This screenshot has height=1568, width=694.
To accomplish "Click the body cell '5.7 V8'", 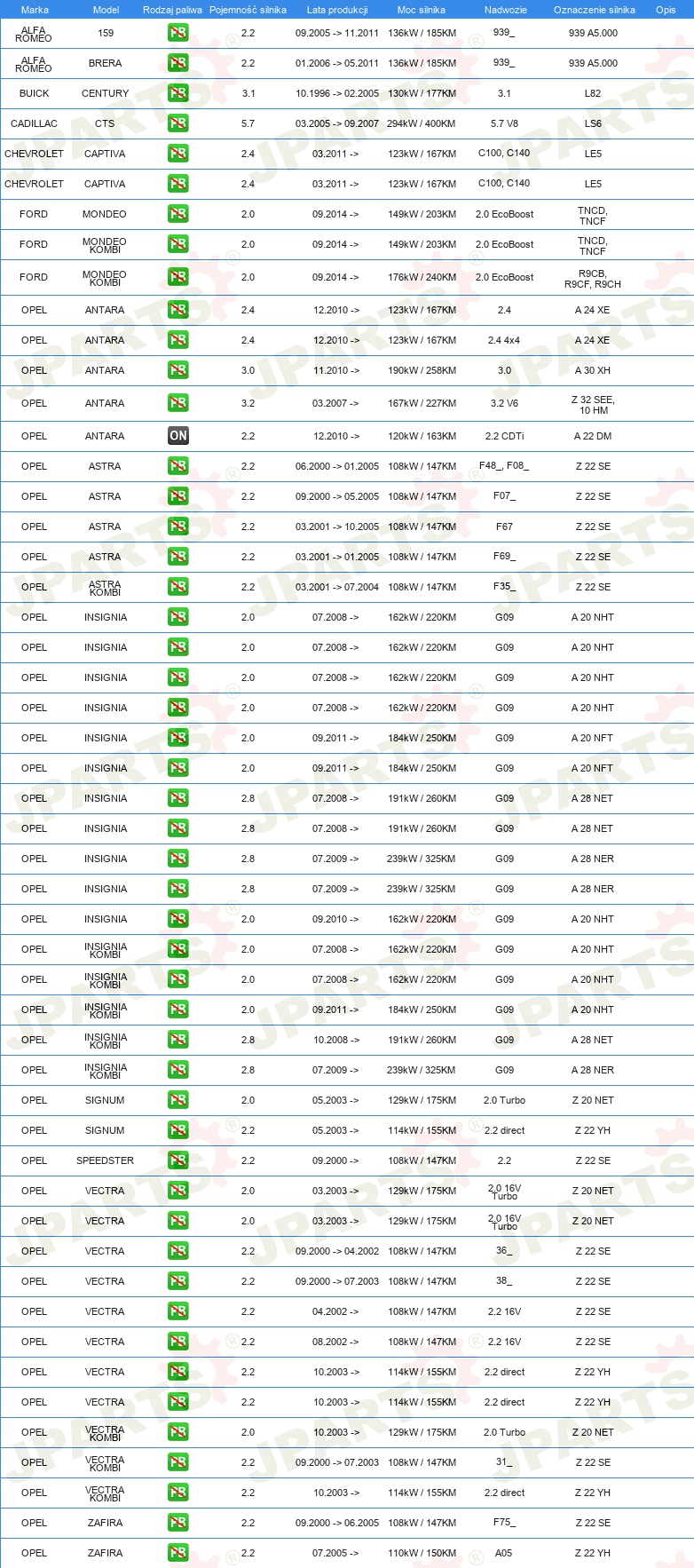I will (504, 123).
